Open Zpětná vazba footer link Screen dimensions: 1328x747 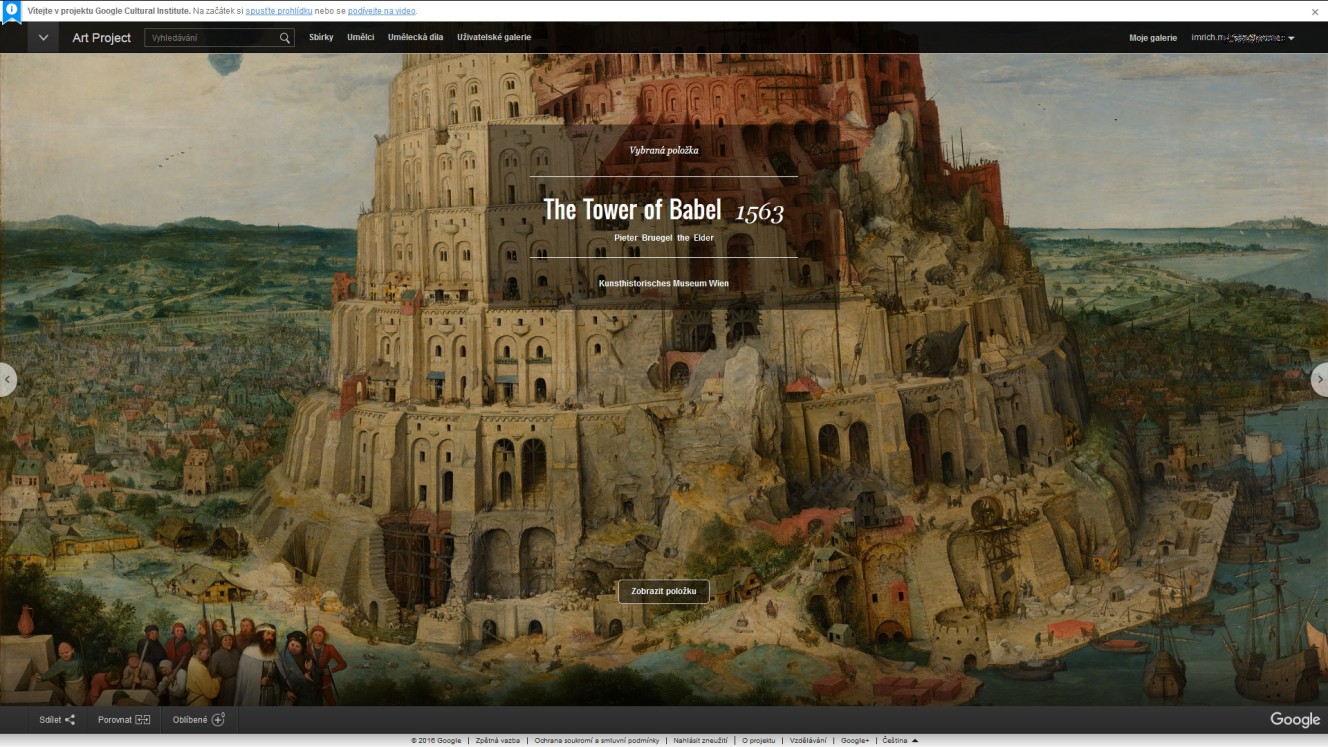497,740
